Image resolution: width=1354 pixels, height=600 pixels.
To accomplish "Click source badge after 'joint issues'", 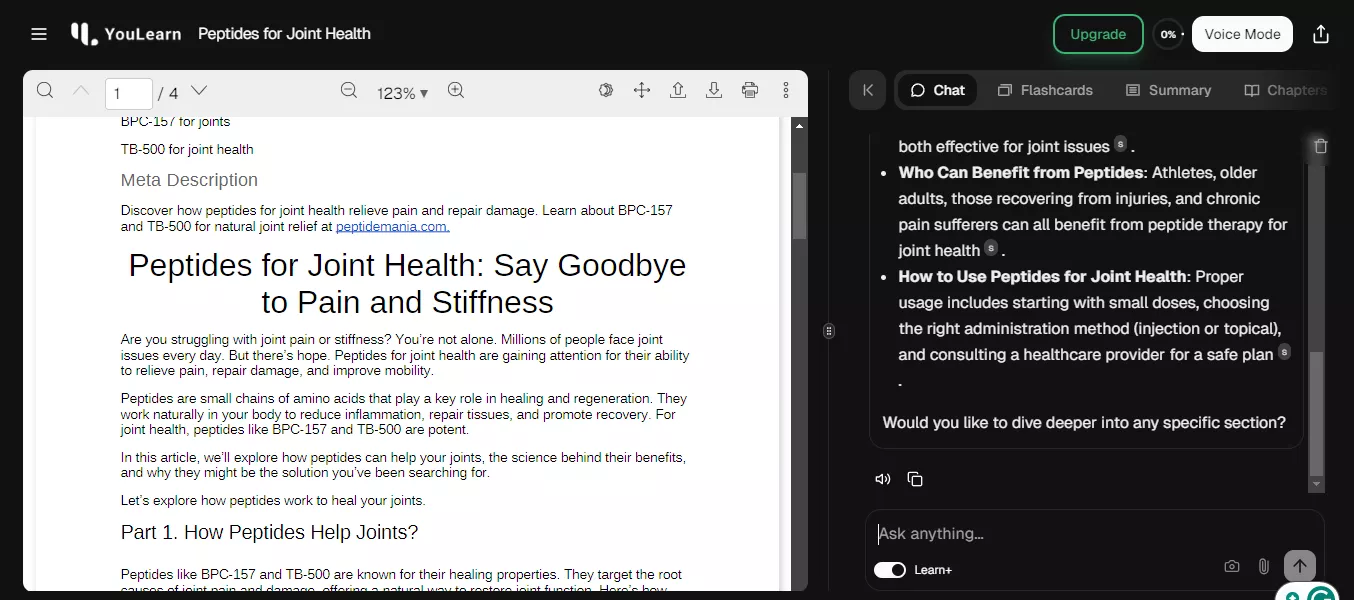I will [x=1121, y=143].
